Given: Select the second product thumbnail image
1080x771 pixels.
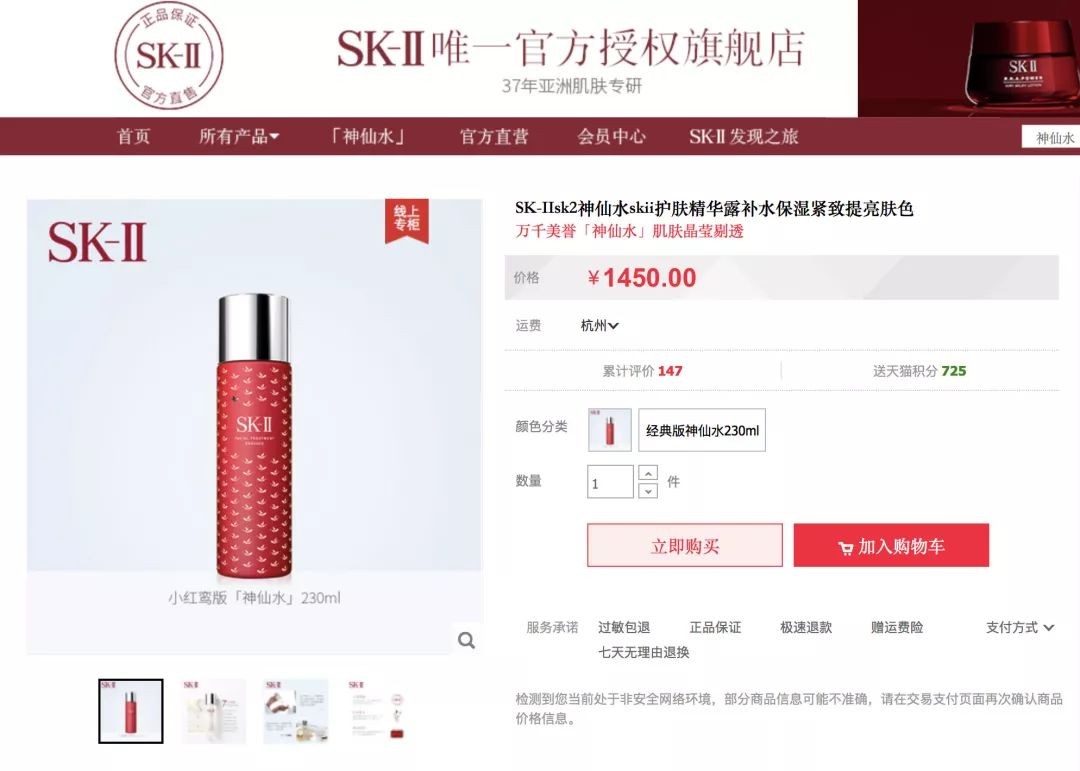Looking at the screenshot, I should click(214, 711).
